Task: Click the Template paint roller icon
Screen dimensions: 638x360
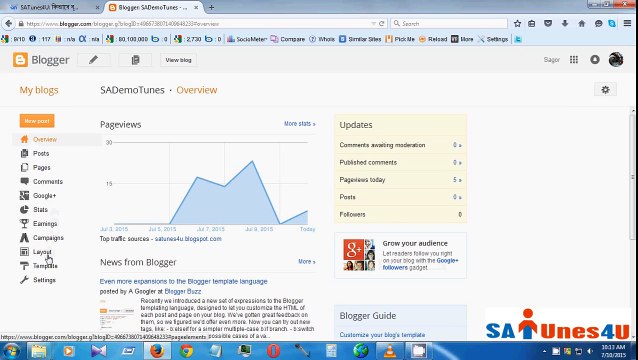Action: tap(24, 266)
